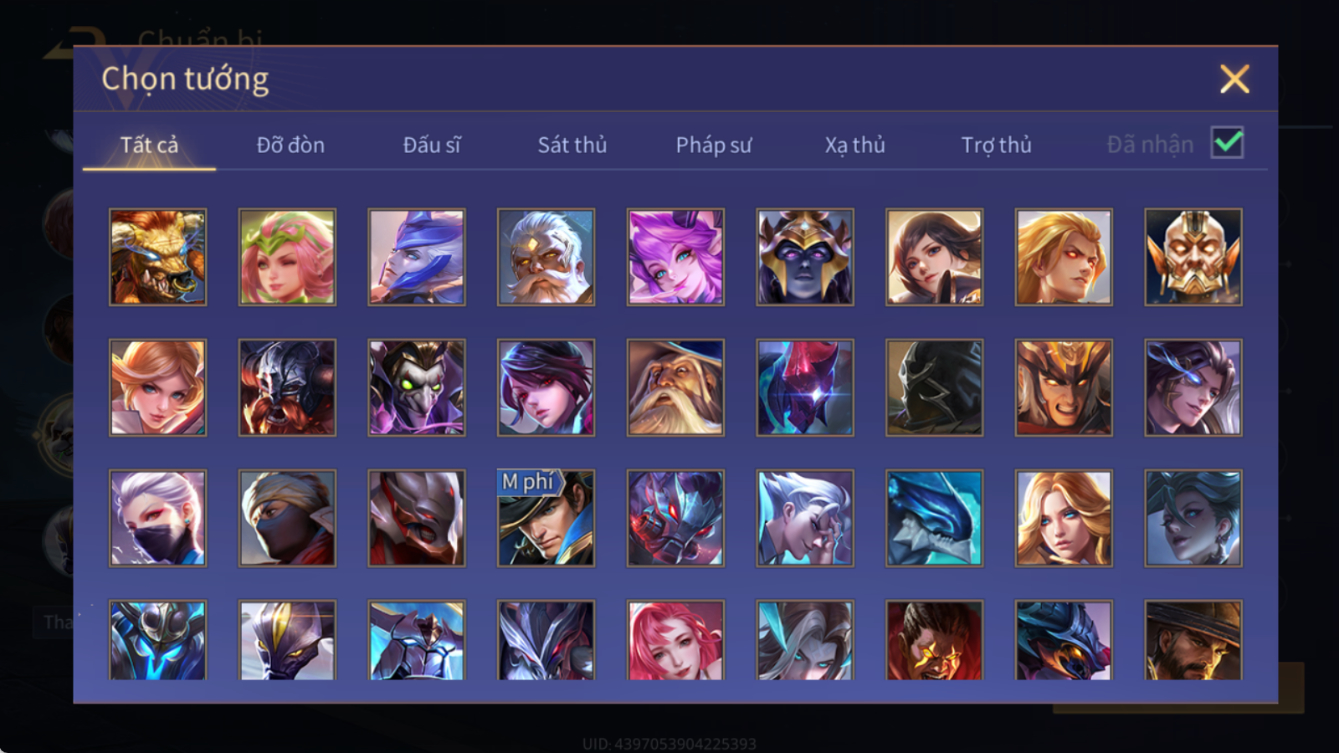
Task: Switch to the Đỡ đòn tab
Action: 290,145
